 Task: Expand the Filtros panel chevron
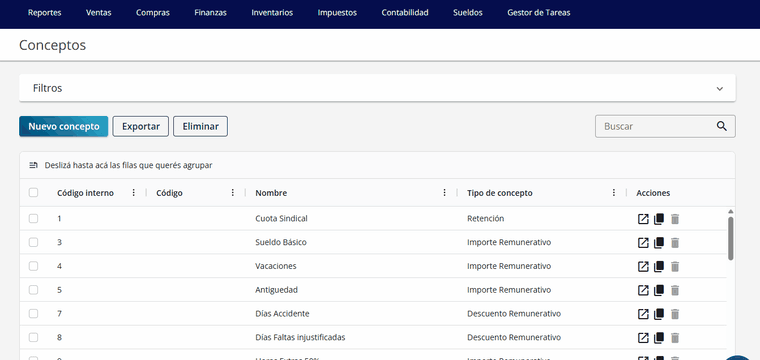click(720, 89)
